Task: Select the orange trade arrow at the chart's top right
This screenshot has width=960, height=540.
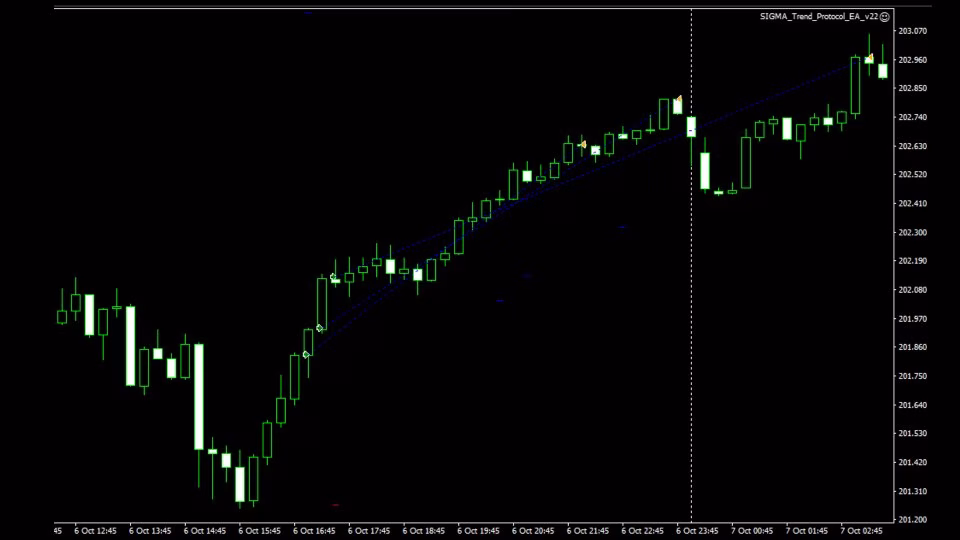Action: (870, 58)
